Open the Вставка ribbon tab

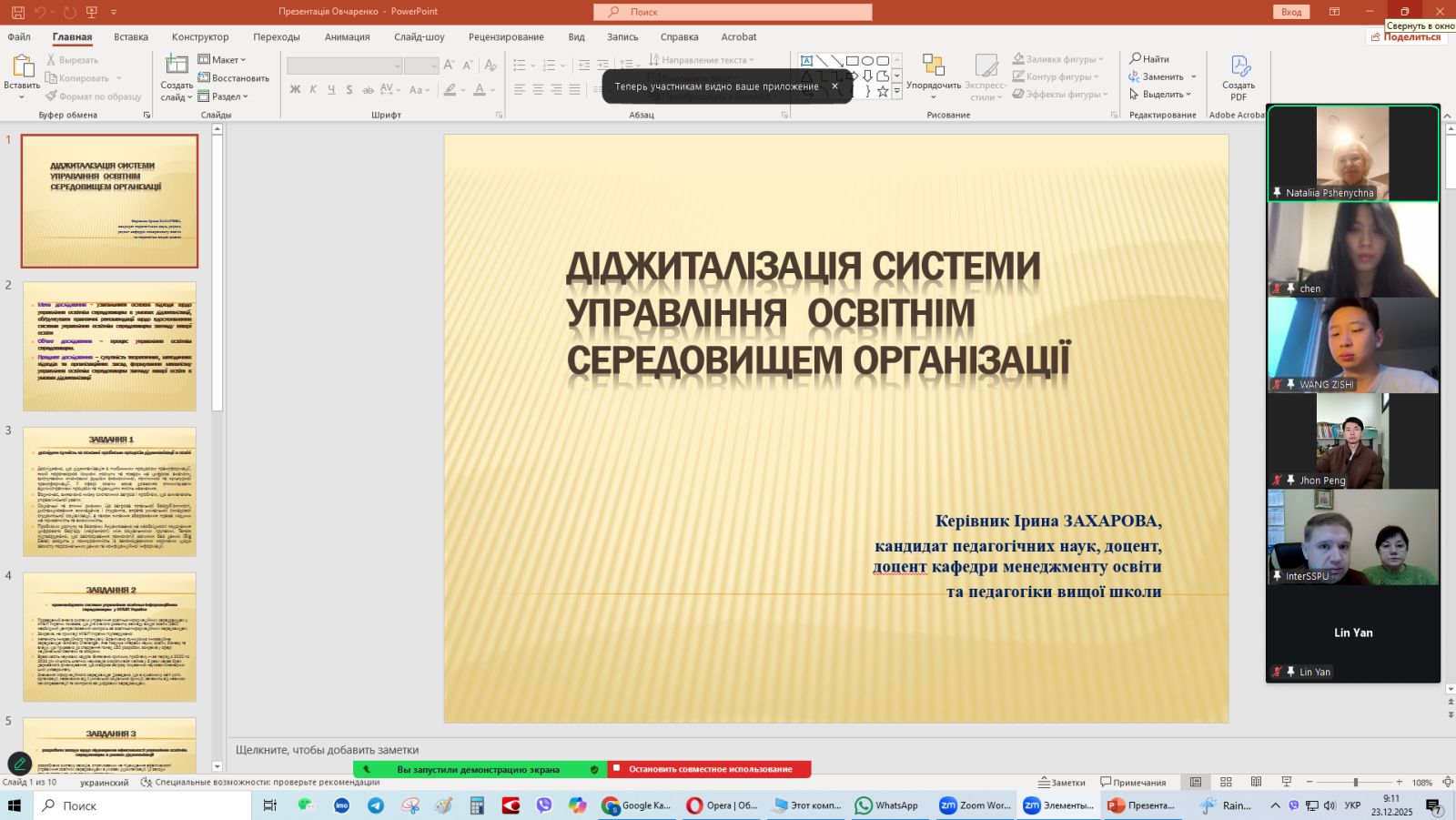(131, 37)
